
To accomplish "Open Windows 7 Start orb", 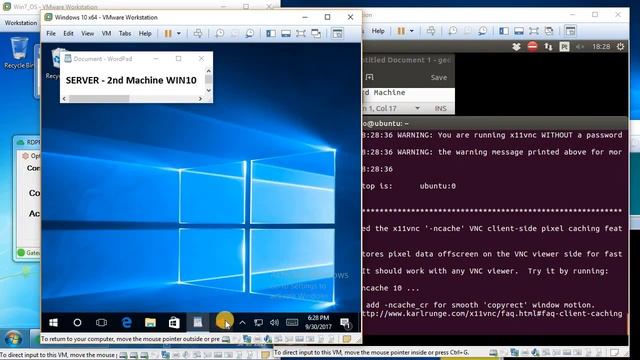I will (x=13, y=338).
